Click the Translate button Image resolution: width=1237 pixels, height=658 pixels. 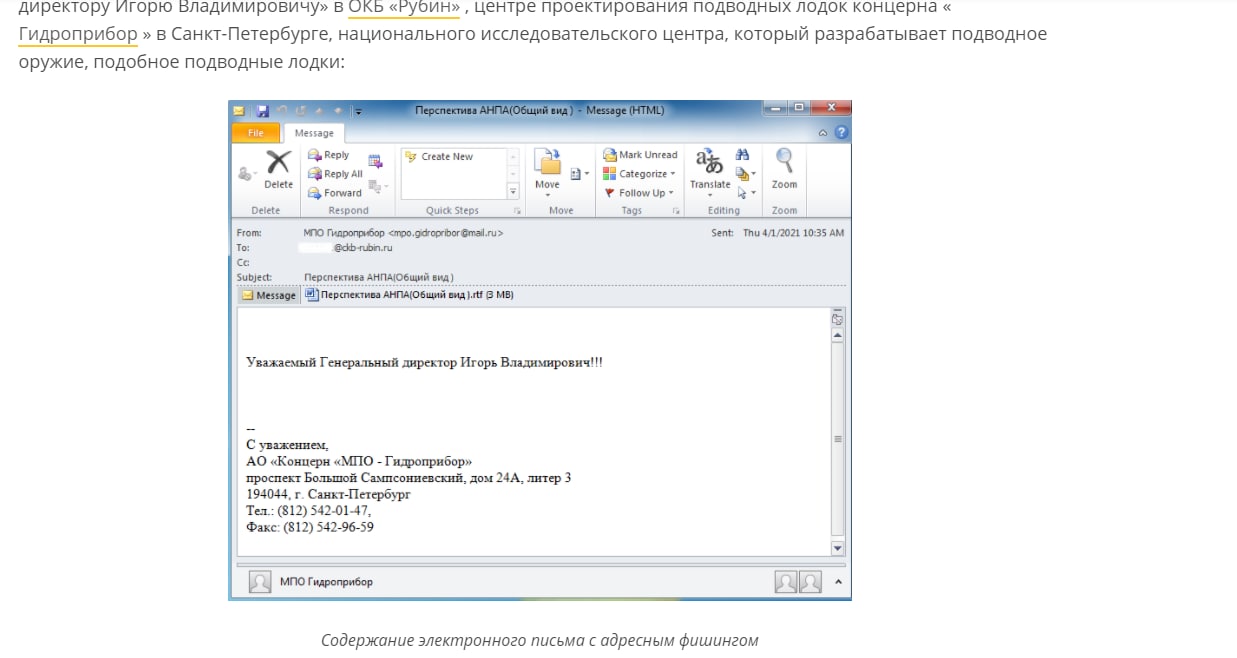[710, 172]
